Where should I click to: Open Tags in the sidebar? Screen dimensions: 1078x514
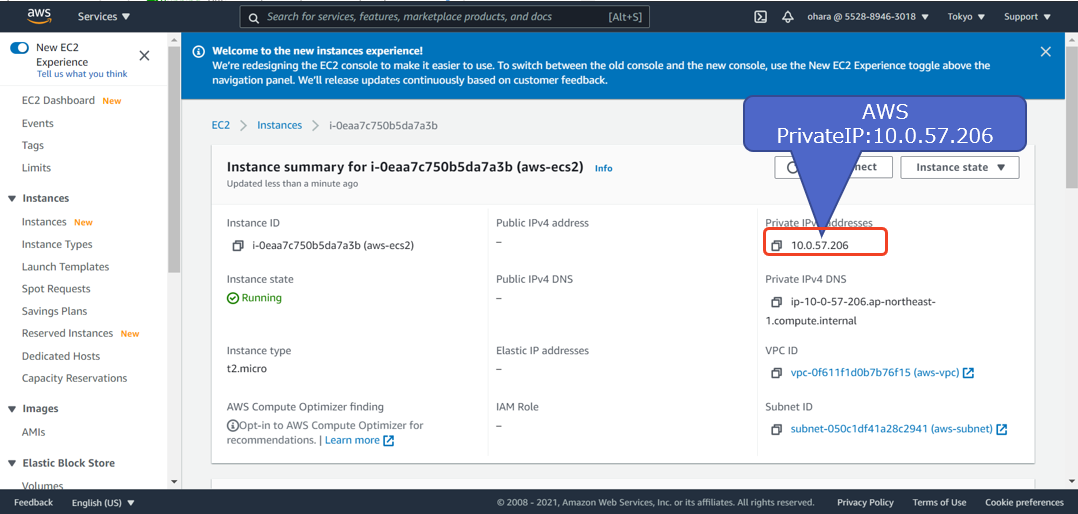click(32, 145)
